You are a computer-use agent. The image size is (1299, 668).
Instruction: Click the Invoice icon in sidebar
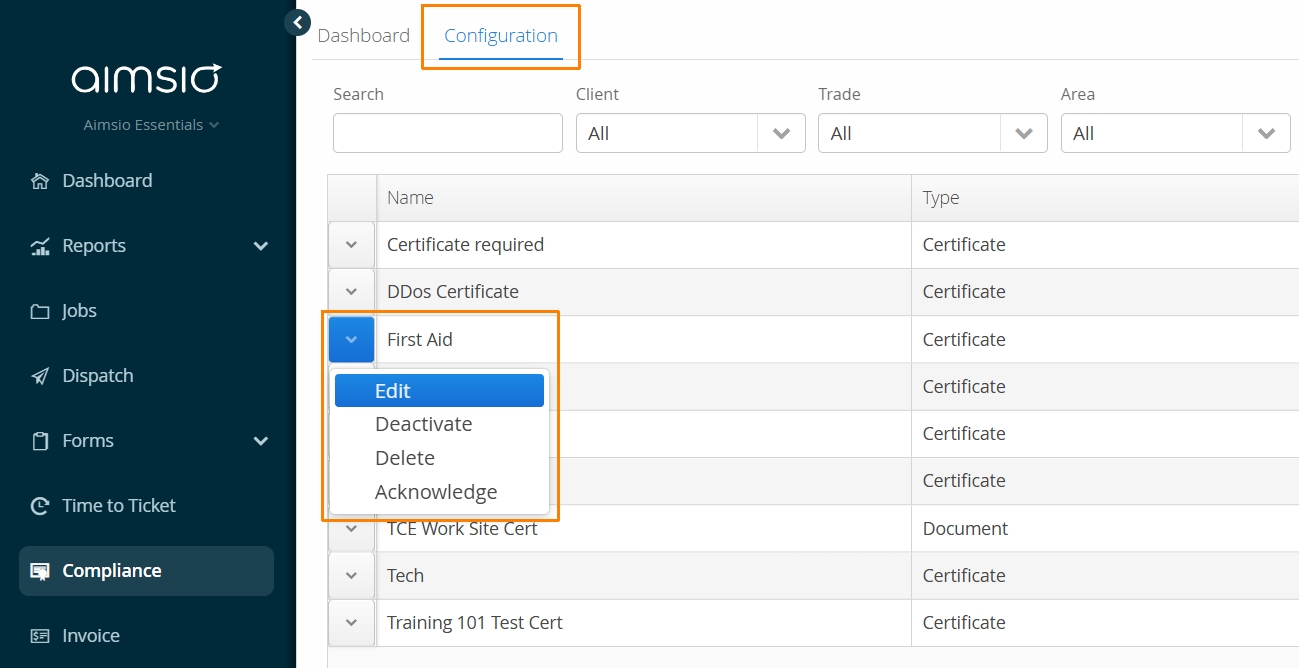tap(40, 636)
